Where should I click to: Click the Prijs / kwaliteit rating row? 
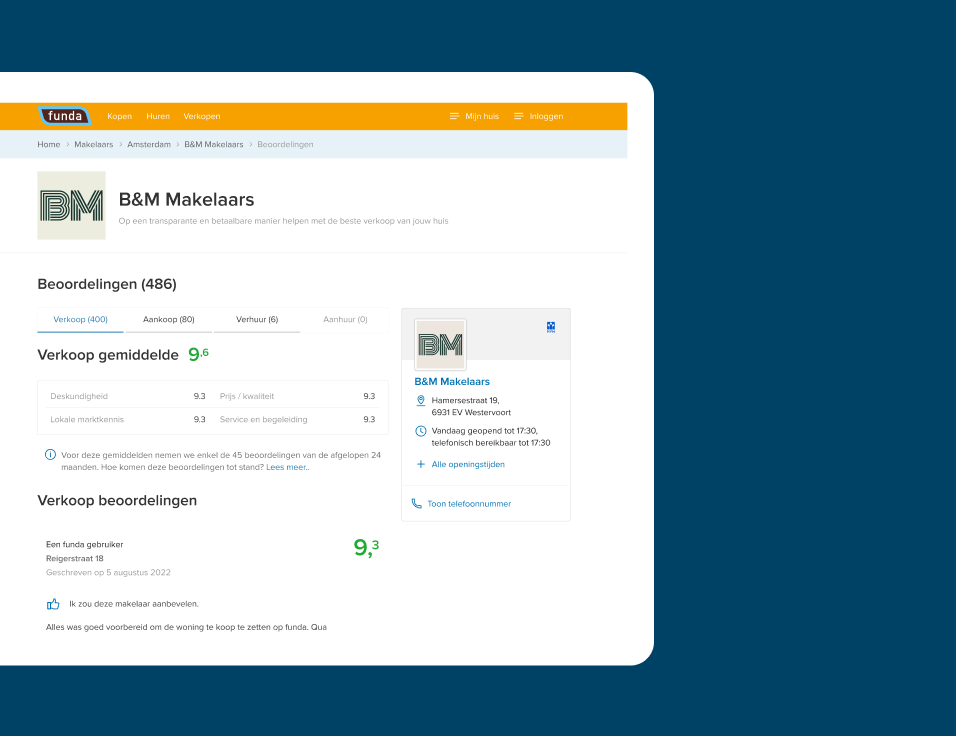[x=298, y=396]
